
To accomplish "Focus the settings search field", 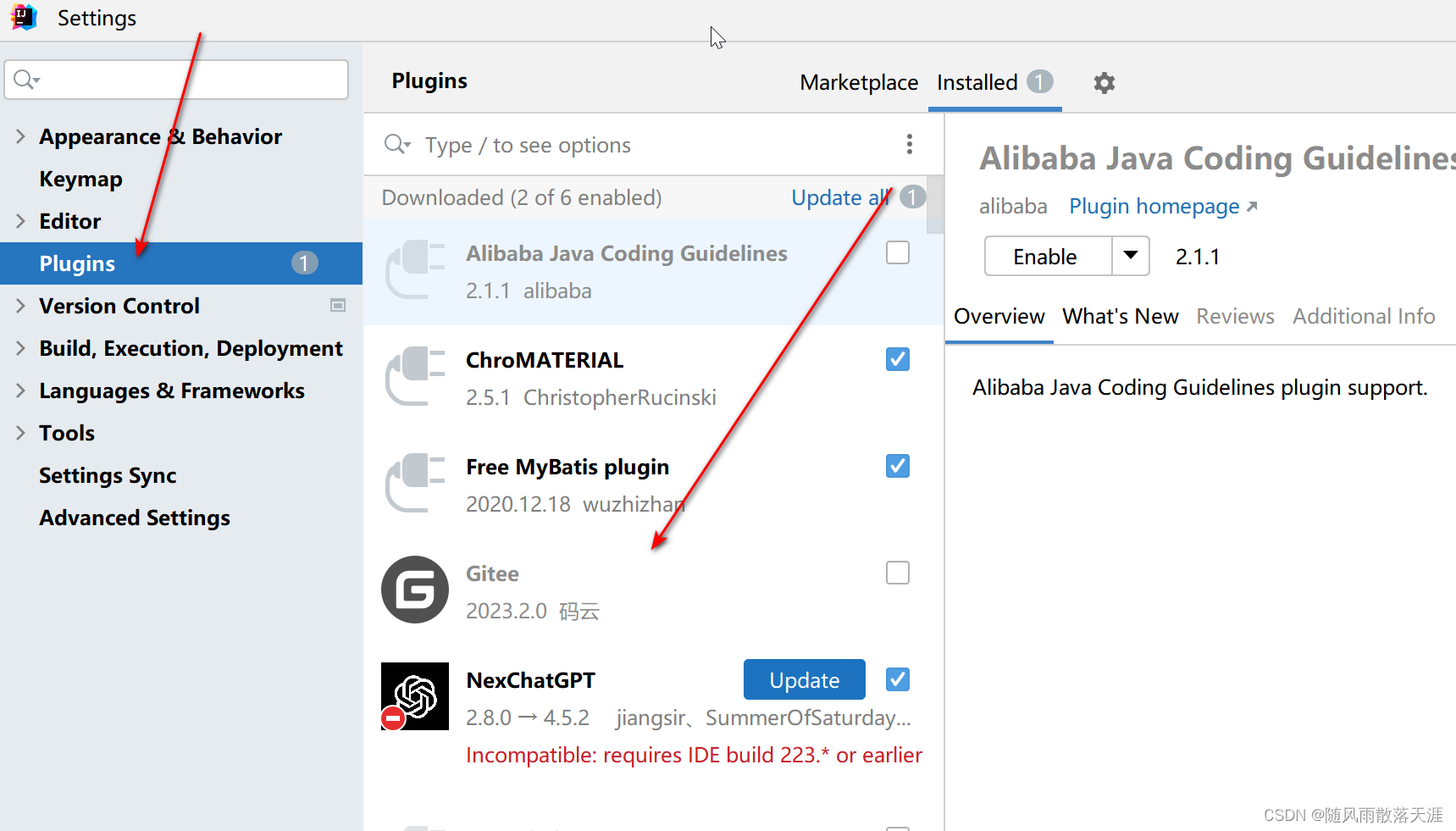I will (x=176, y=80).
